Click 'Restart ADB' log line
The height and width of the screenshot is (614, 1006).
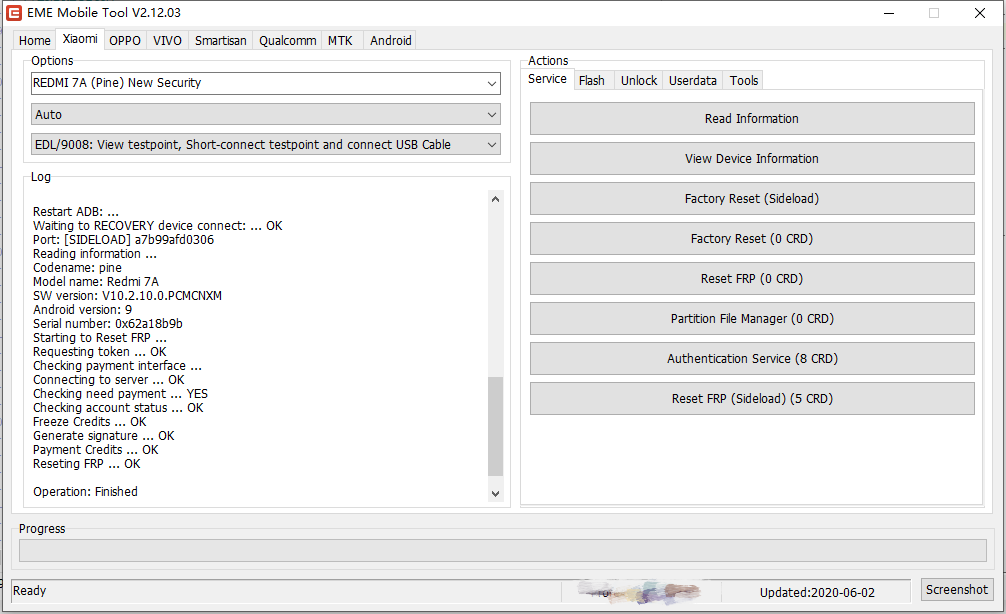point(76,212)
